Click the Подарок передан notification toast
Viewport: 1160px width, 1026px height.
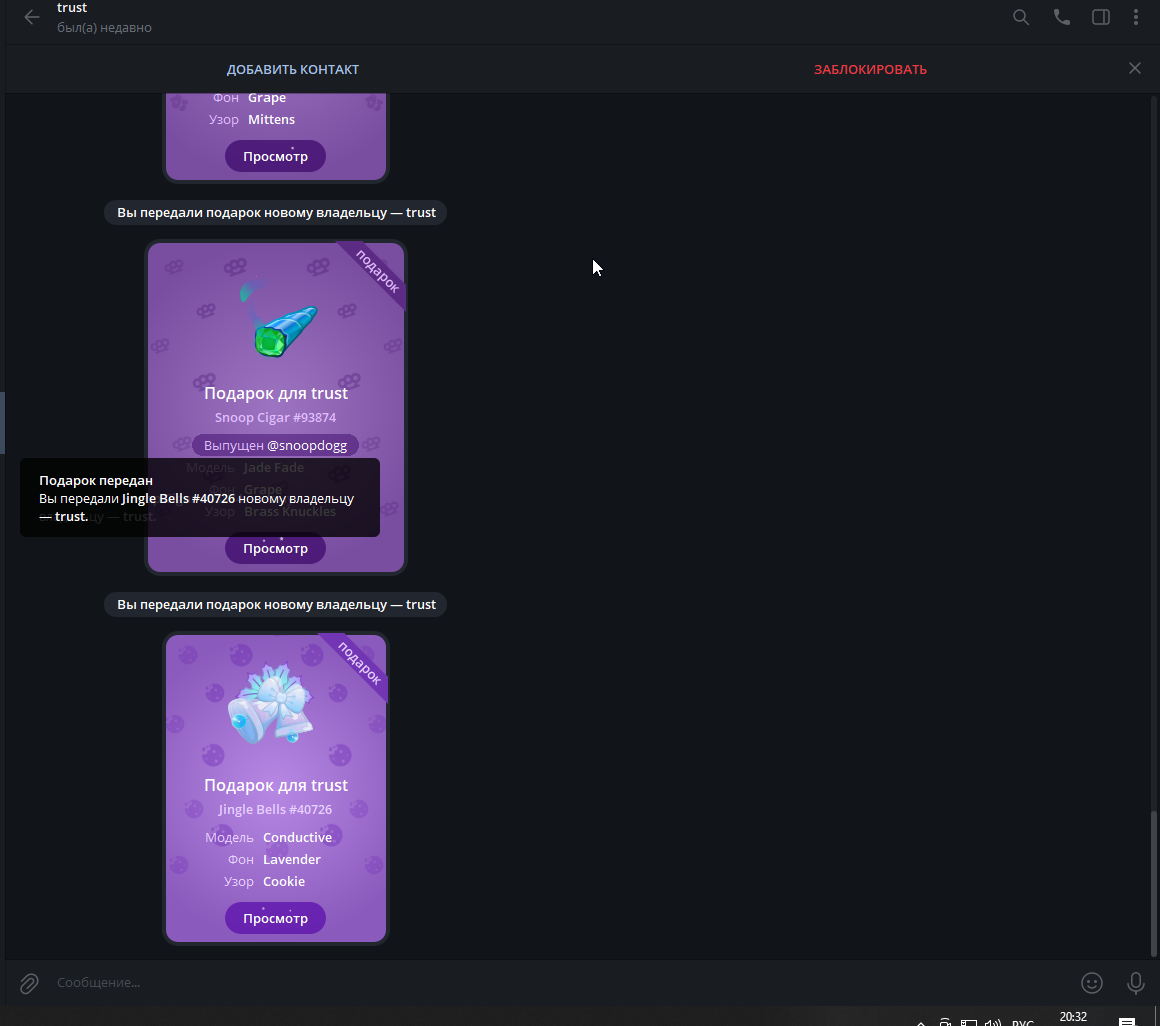[x=200, y=498]
